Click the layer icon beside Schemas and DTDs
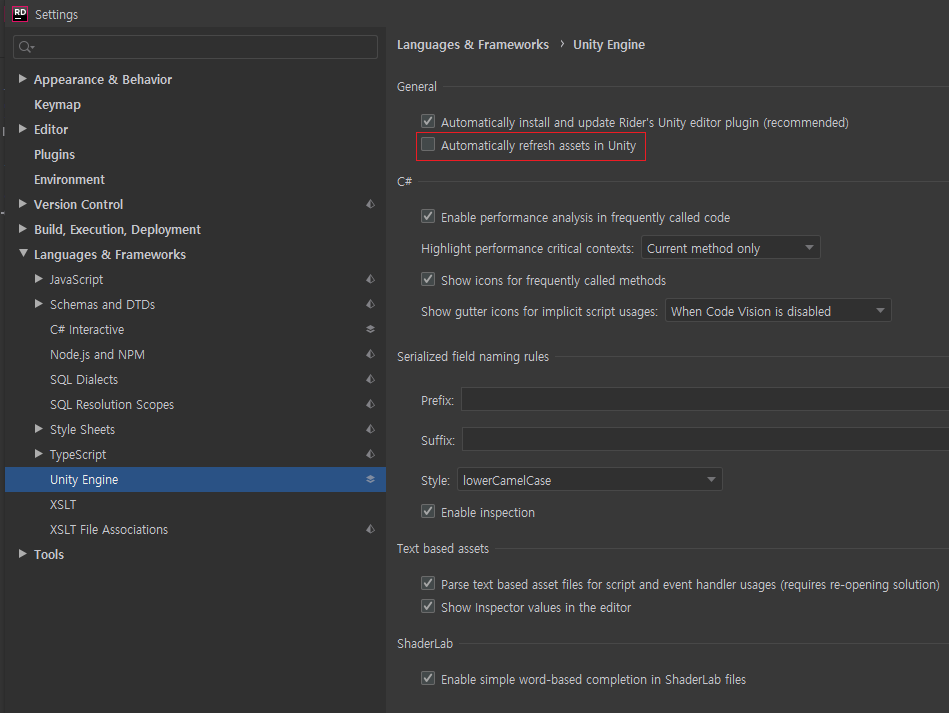The height and width of the screenshot is (713, 949). coord(370,304)
